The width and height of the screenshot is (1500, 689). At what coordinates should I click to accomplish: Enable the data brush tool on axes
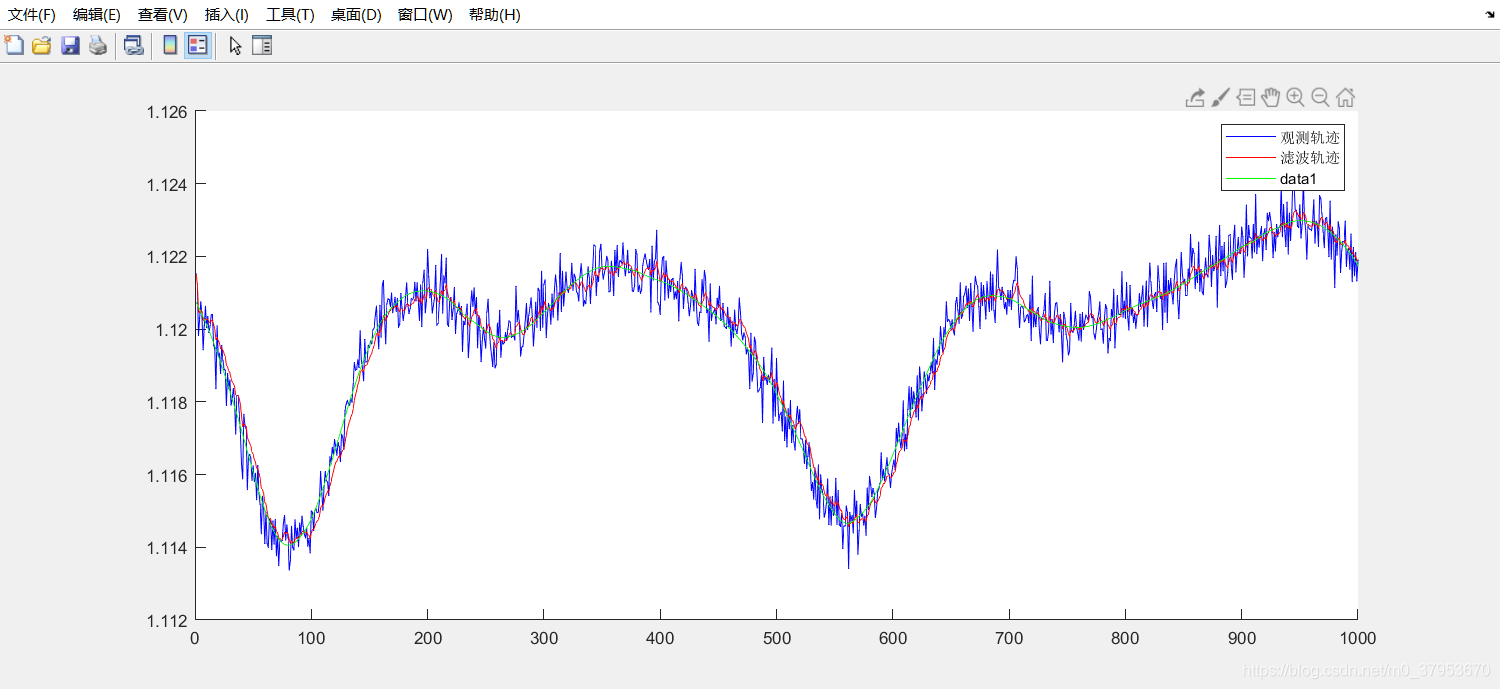point(1220,97)
